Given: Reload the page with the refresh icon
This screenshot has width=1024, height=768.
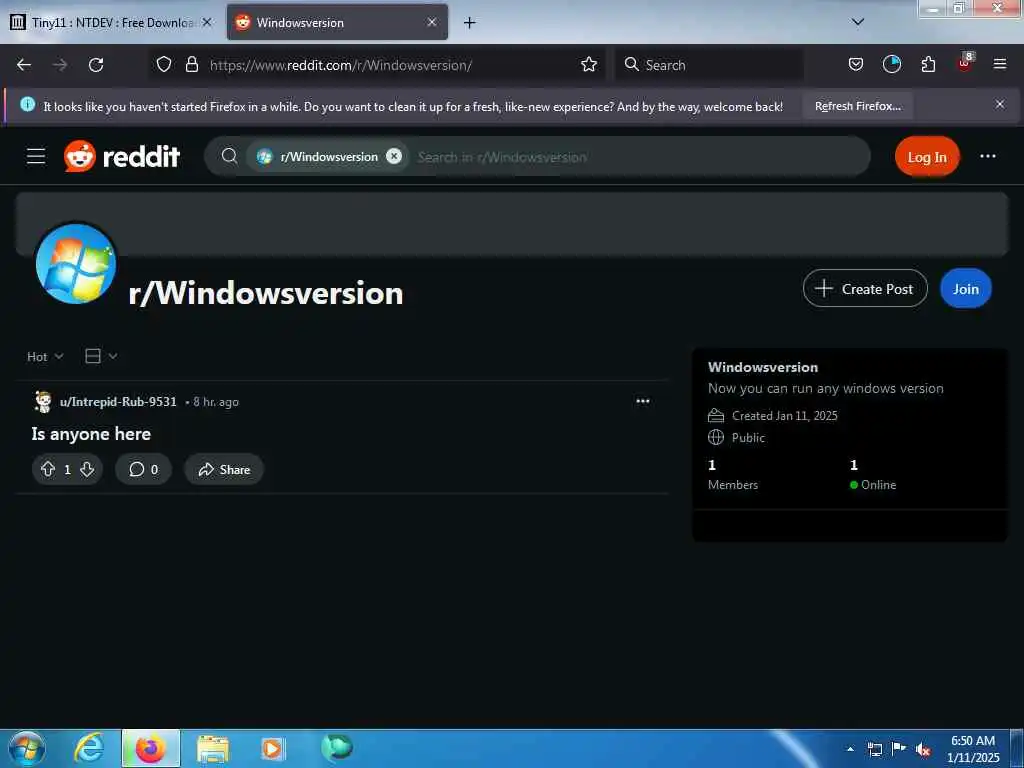Looking at the screenshot, I should click(x=96, y=65).
